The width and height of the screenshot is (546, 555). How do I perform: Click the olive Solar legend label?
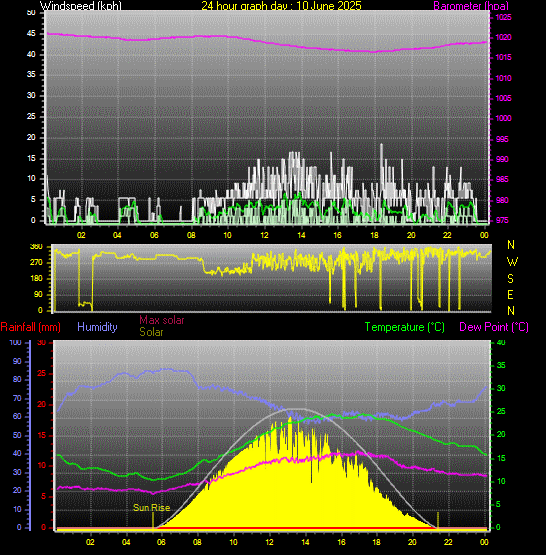point(151,332)
